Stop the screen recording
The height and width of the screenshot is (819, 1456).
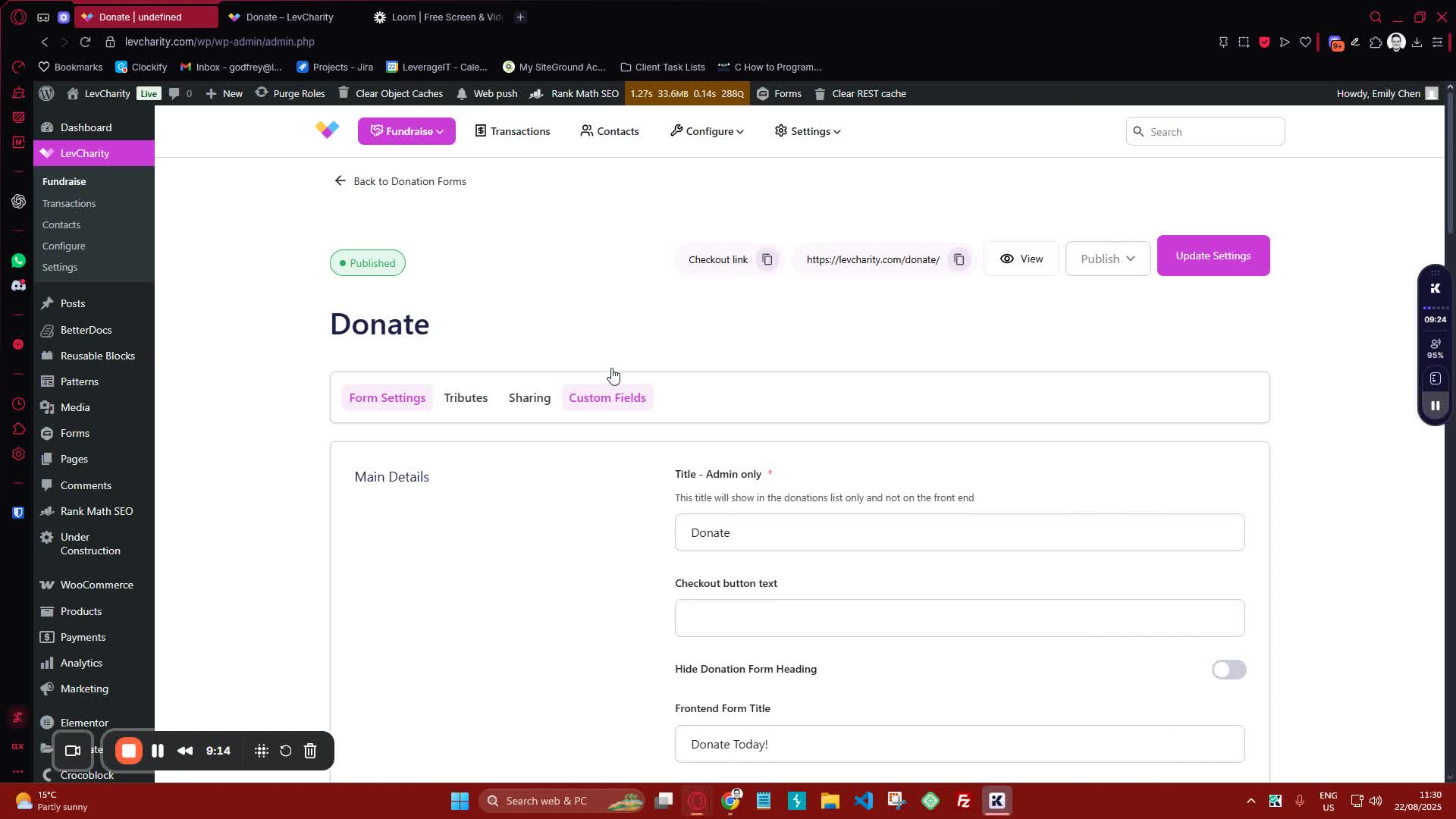point(129,751)
